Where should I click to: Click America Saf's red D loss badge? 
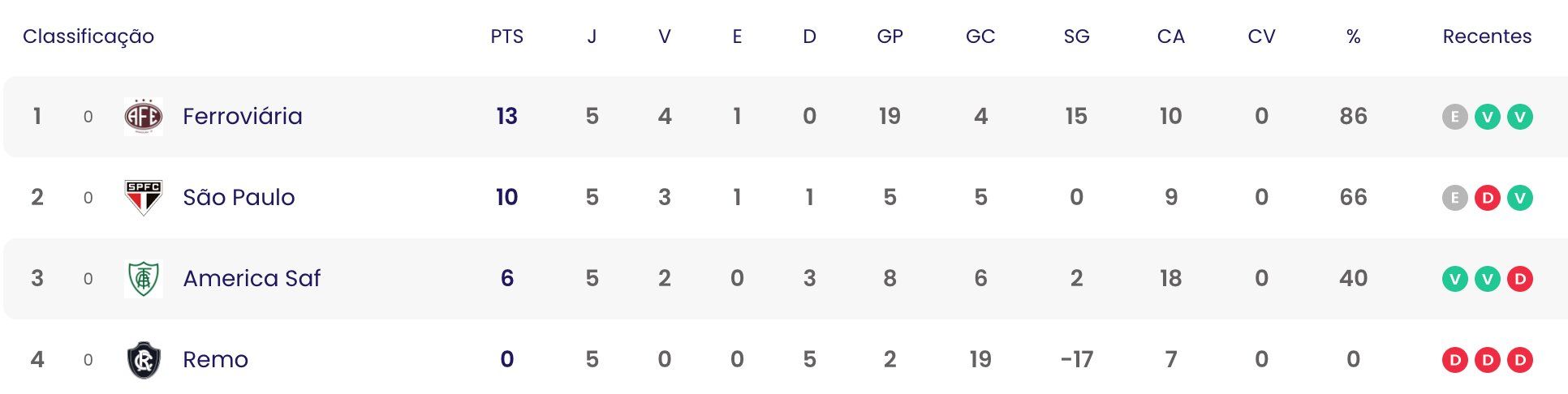pyautogui.click(x=1519, y=279)
